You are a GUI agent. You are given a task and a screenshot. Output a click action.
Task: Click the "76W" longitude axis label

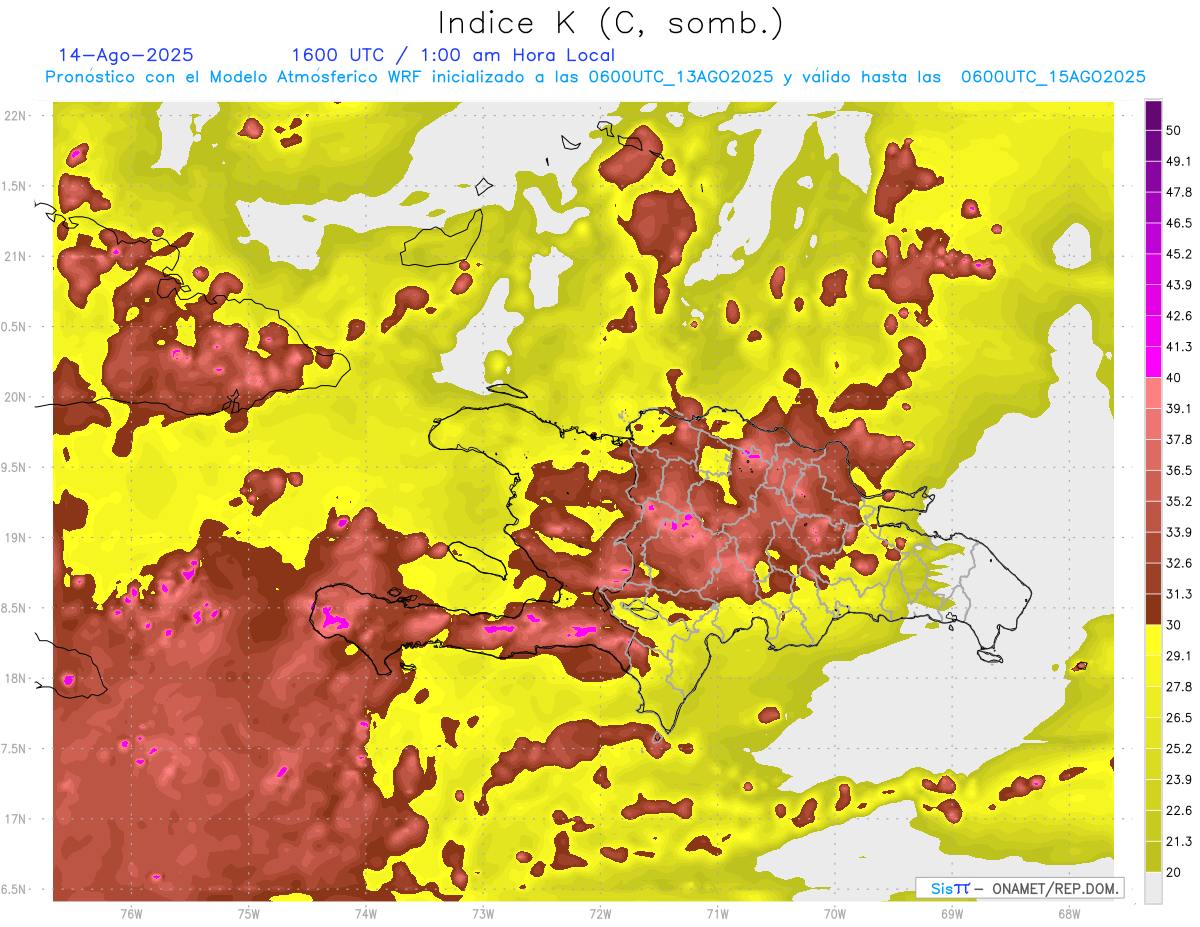tap(130, 914)
